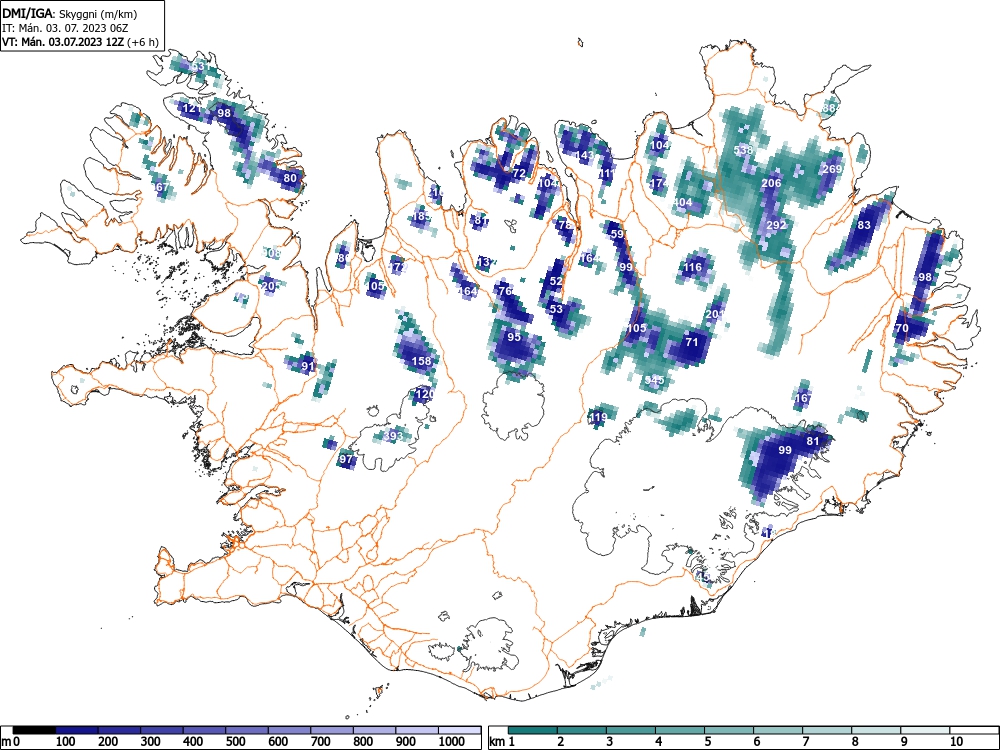The image size is (1000, 750).
Task: Click the visibility value 52 on the map
Action: click(556, 281)
